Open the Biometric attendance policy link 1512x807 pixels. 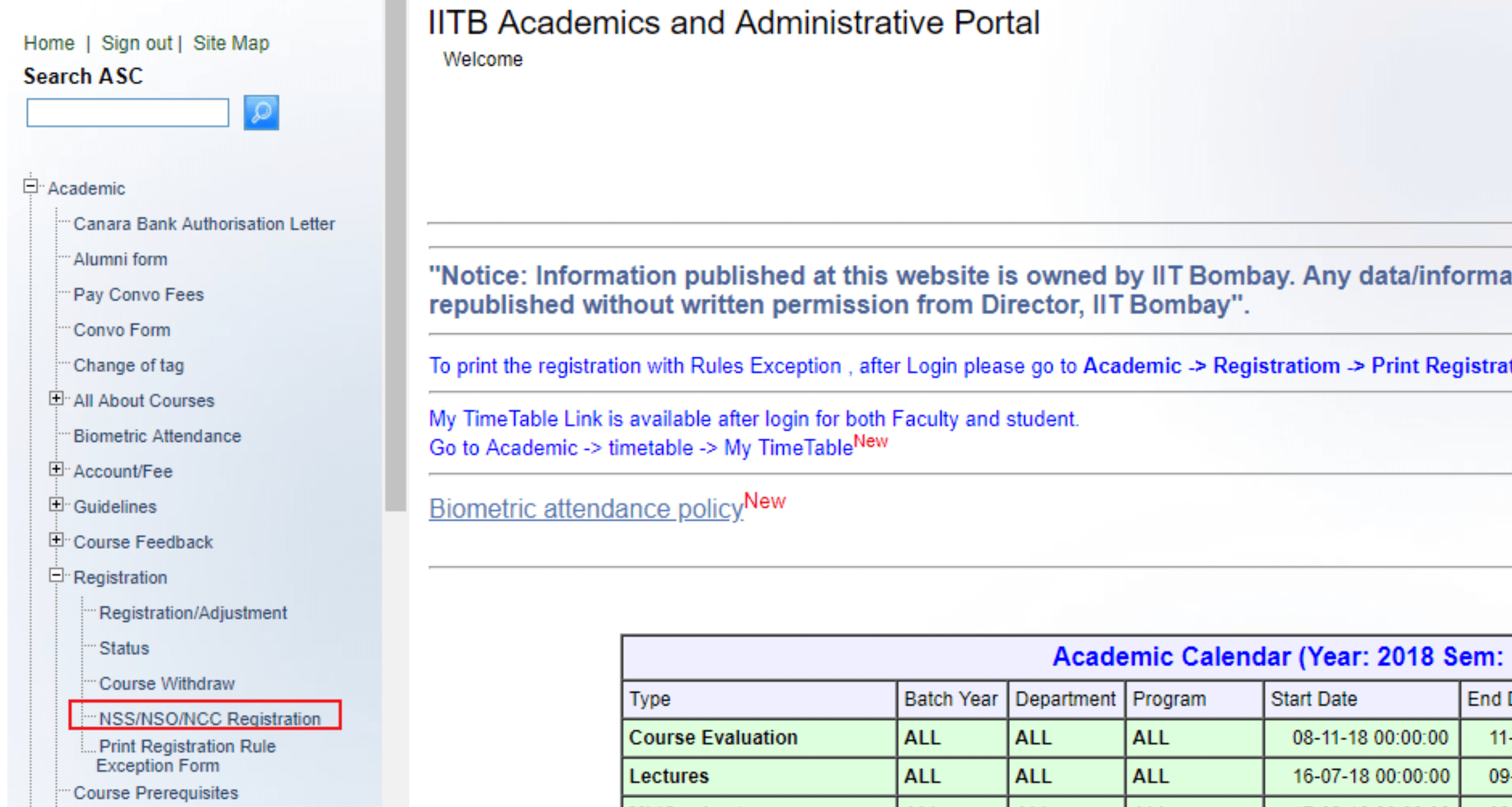[x=585, y=509]
